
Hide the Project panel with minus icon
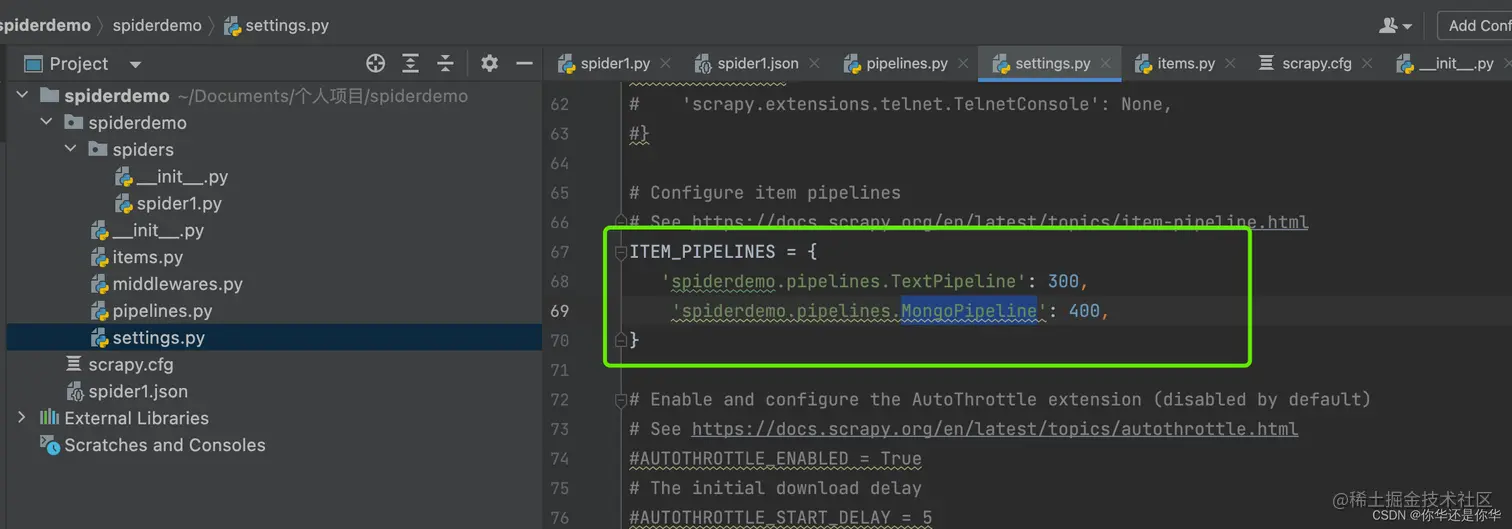click(524, 63)
